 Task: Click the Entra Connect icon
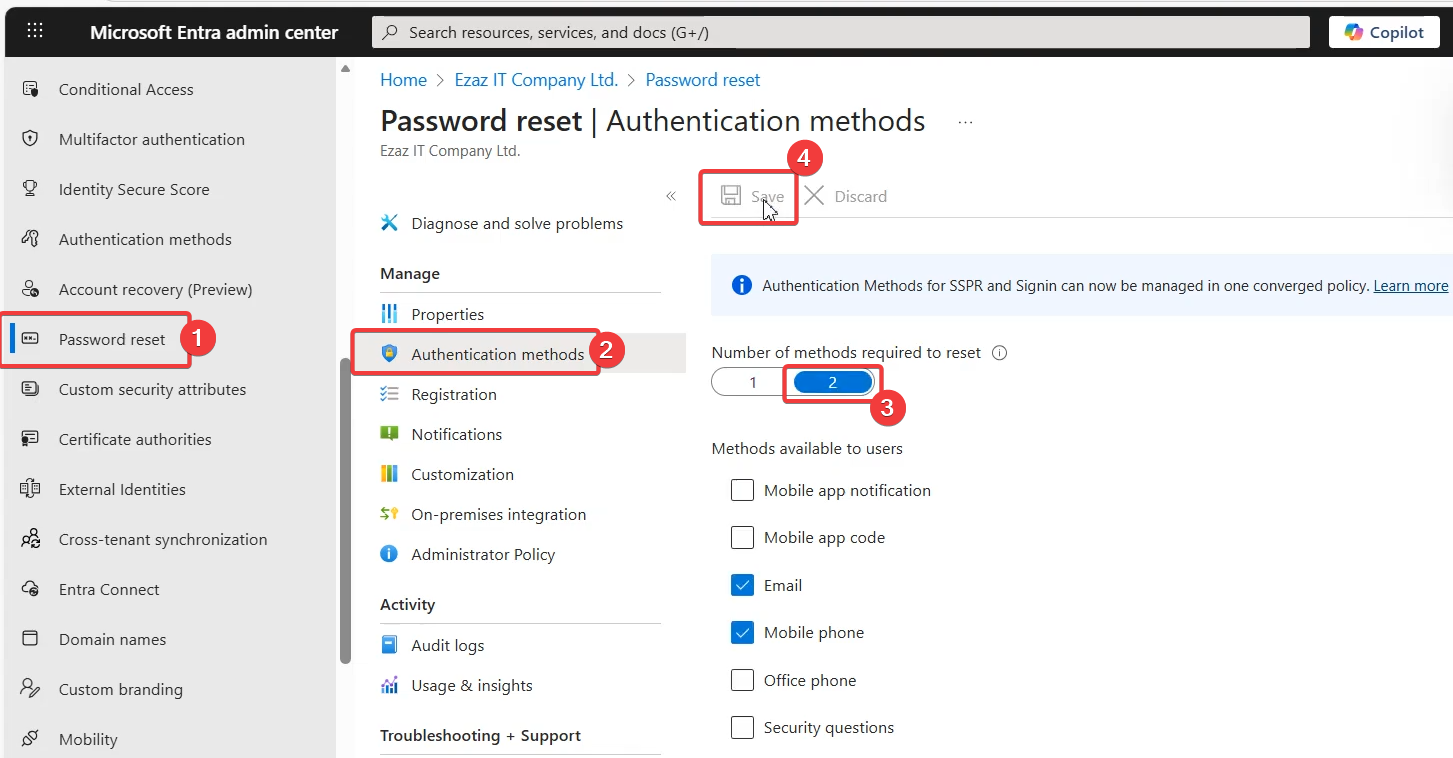coord(30,589)
